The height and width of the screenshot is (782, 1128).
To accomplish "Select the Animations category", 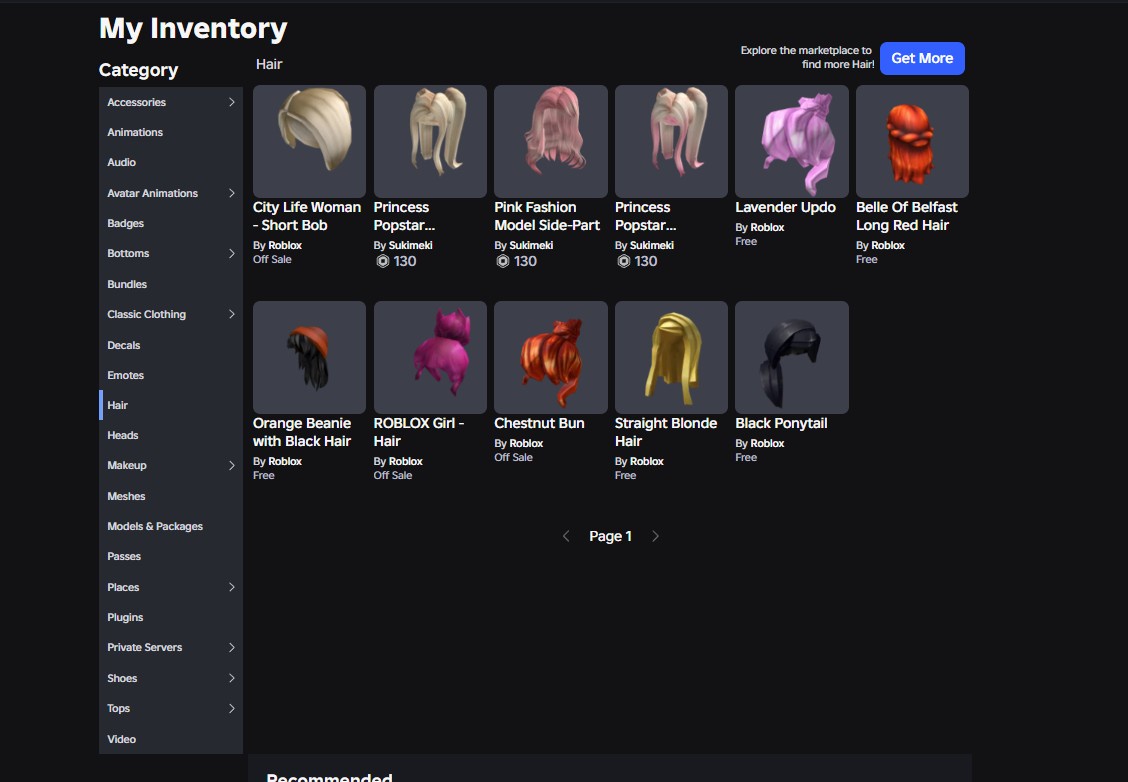I will pos(171,132).
